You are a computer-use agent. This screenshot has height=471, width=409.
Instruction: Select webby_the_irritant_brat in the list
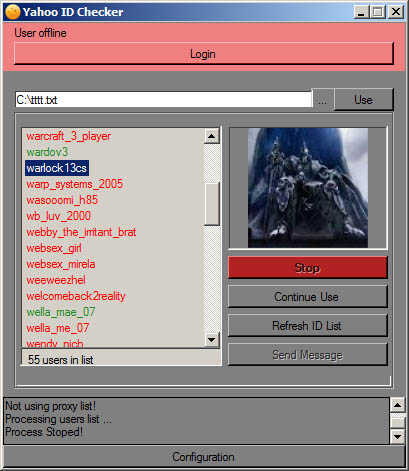pyautogui.click(x=81, y=232)
